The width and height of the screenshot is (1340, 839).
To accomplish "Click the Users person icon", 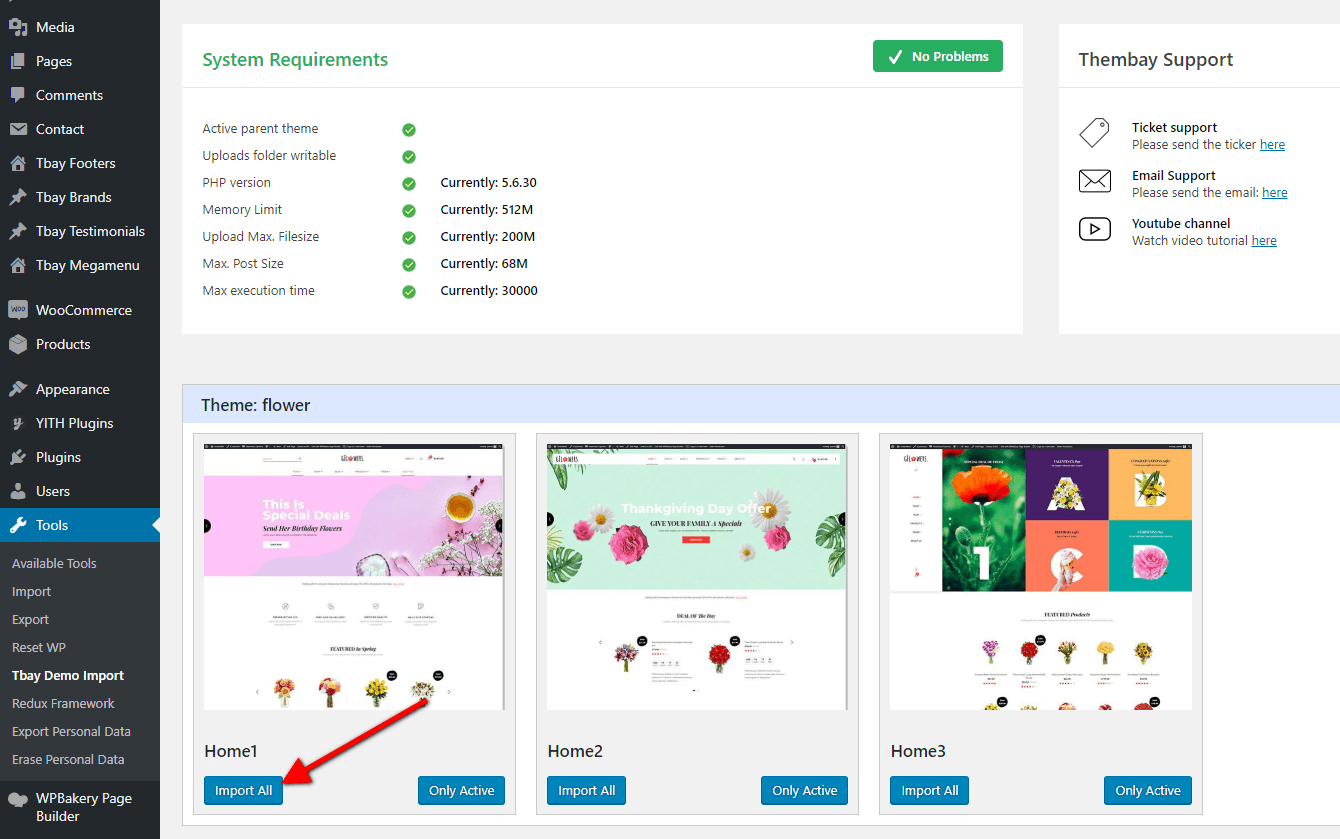I will (x=18, y=491).
